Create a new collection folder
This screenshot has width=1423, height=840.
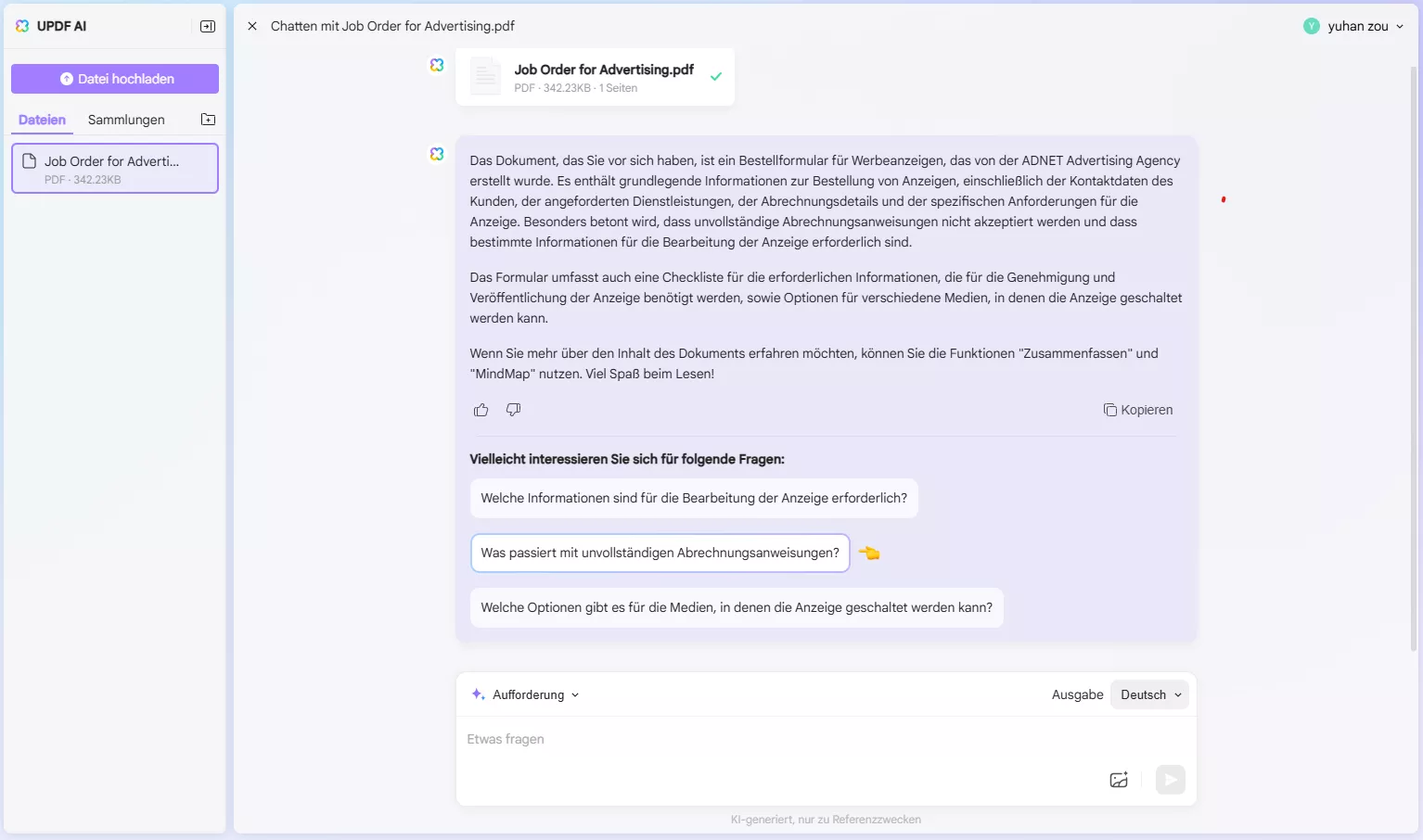click(209, 120)
